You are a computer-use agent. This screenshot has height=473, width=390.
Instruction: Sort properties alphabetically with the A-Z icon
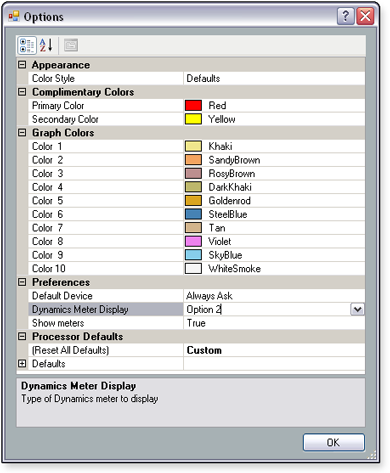[46, 45]
